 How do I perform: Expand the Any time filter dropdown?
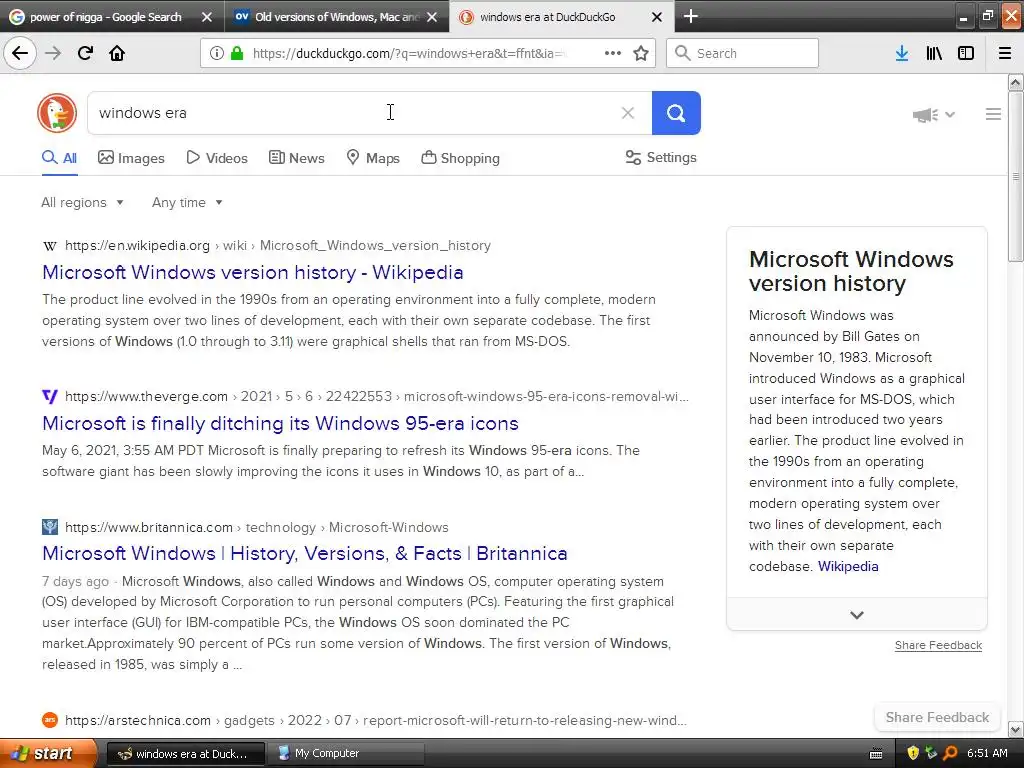[187, 202]
